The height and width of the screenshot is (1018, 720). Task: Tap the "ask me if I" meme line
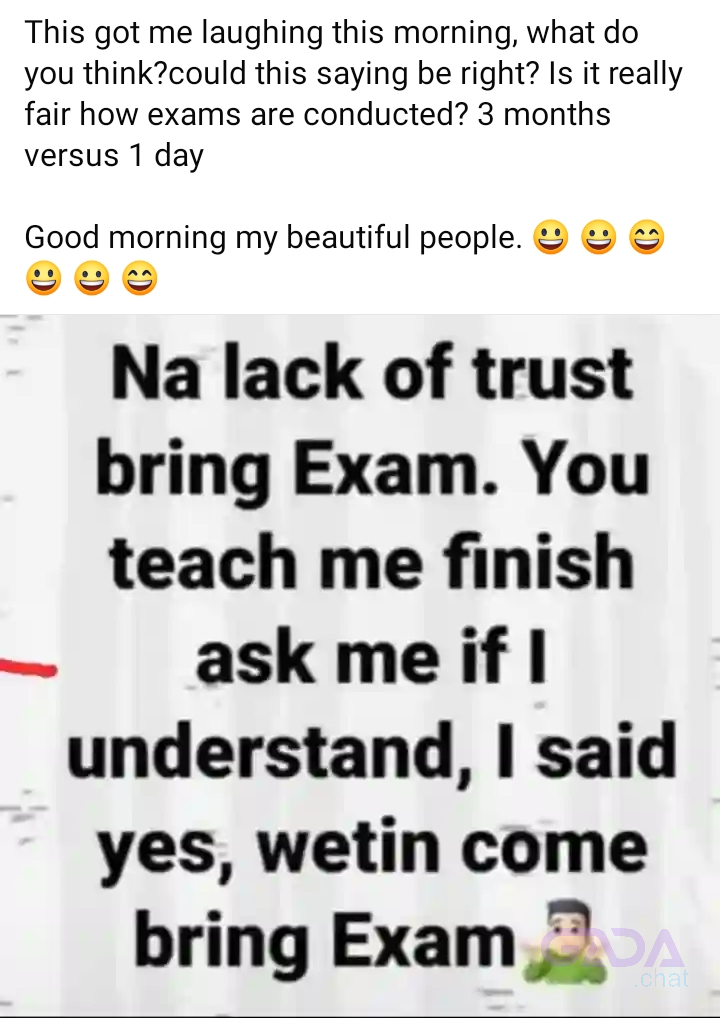371,657
